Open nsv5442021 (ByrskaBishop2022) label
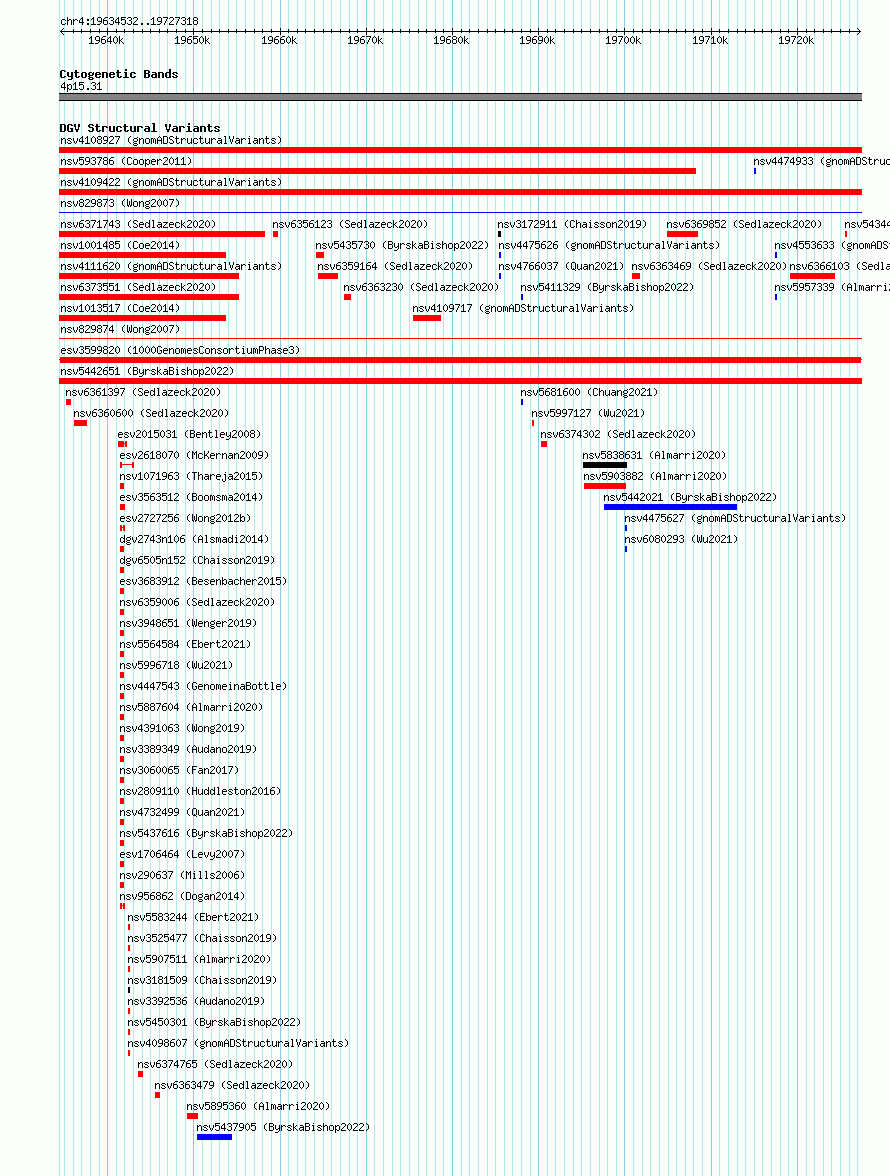The width and height of the screenshot is (890, 1176). tap(691, 497)
